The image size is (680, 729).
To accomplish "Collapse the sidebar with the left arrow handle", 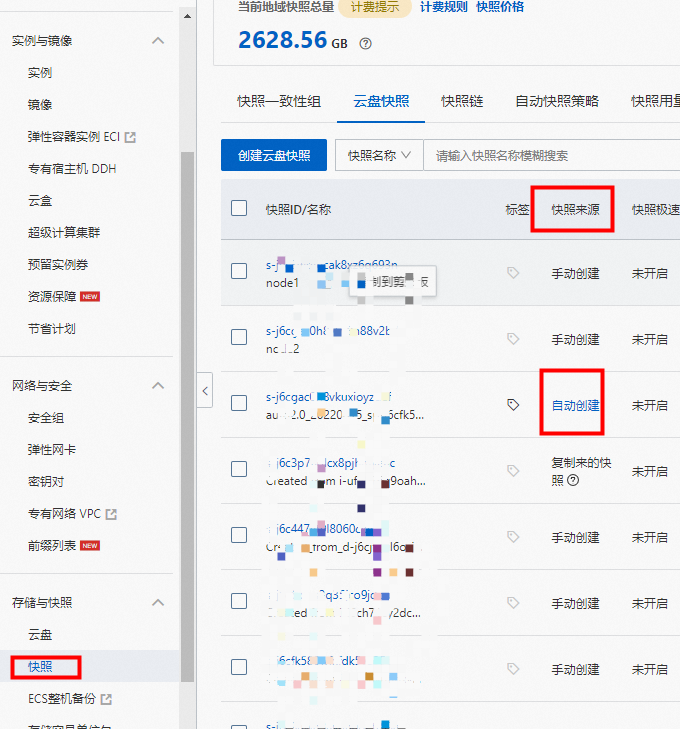I will point(205,391).
